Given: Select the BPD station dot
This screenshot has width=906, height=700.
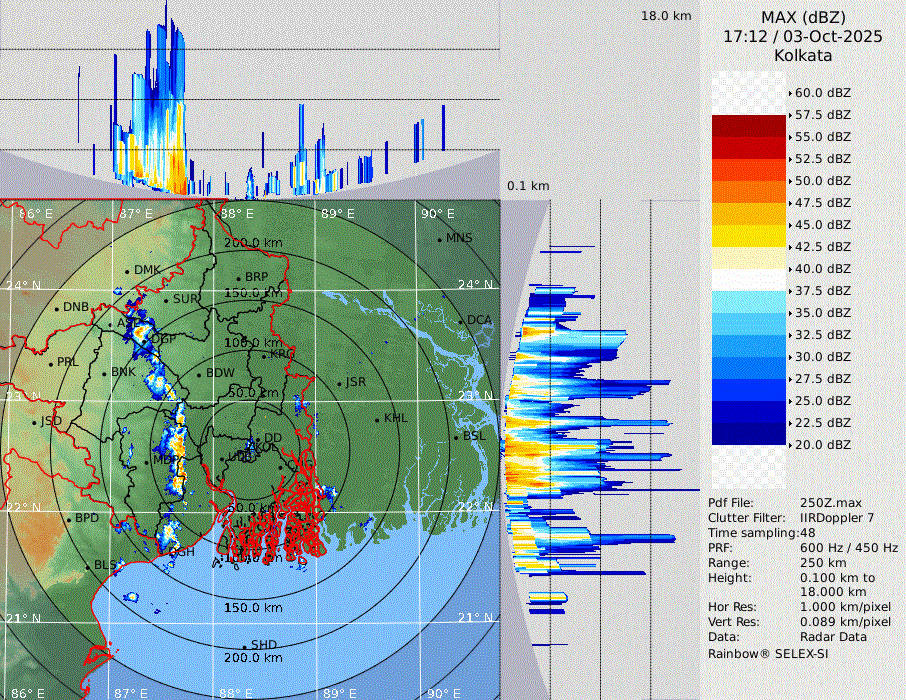Looking at the screenshot, I should point(69,520).
